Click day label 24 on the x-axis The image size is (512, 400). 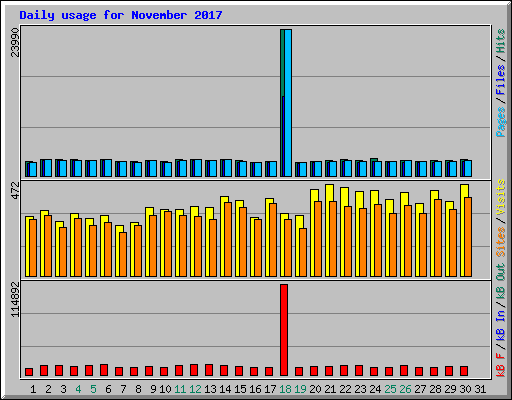click(x=375, y=389)
